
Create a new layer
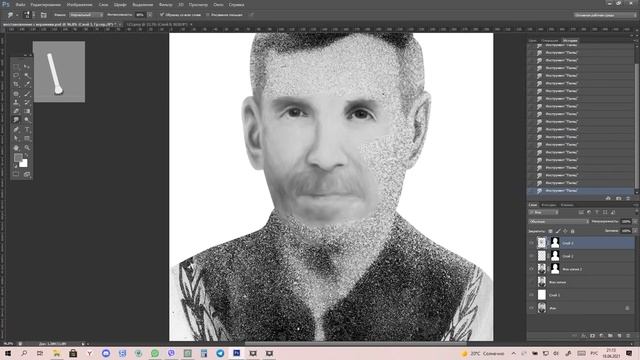pyautogui.click(x=619, y=336)
